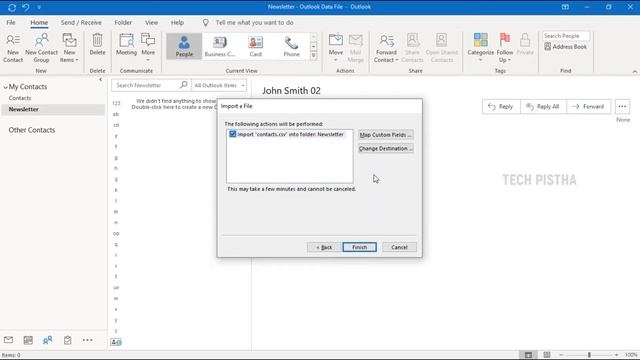This screenshot has width=640, height=360.
Task: Click Map Custom Fields button
Action: (x=386, y=135)
